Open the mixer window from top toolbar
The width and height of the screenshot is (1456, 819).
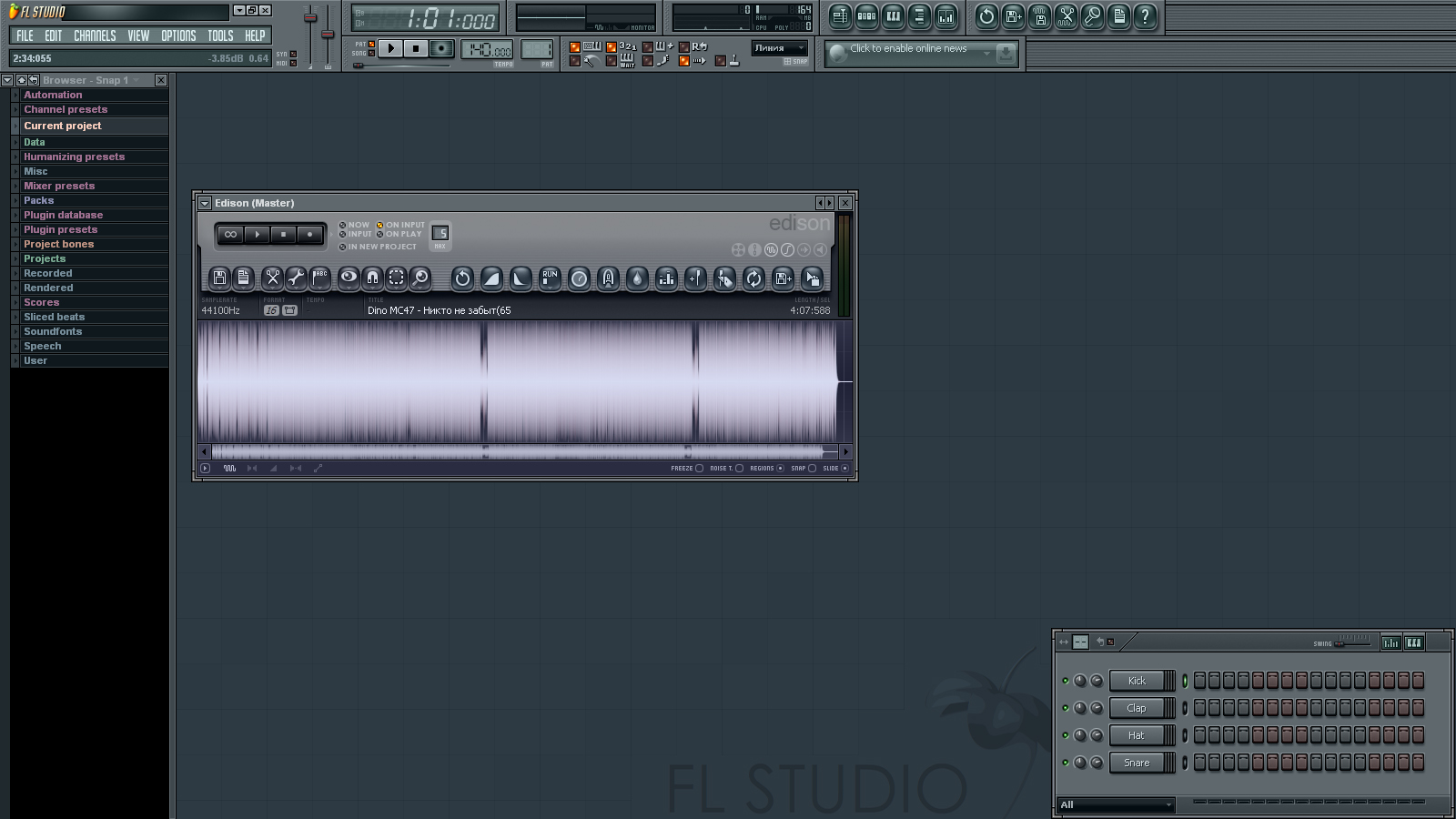coord(945,15)
